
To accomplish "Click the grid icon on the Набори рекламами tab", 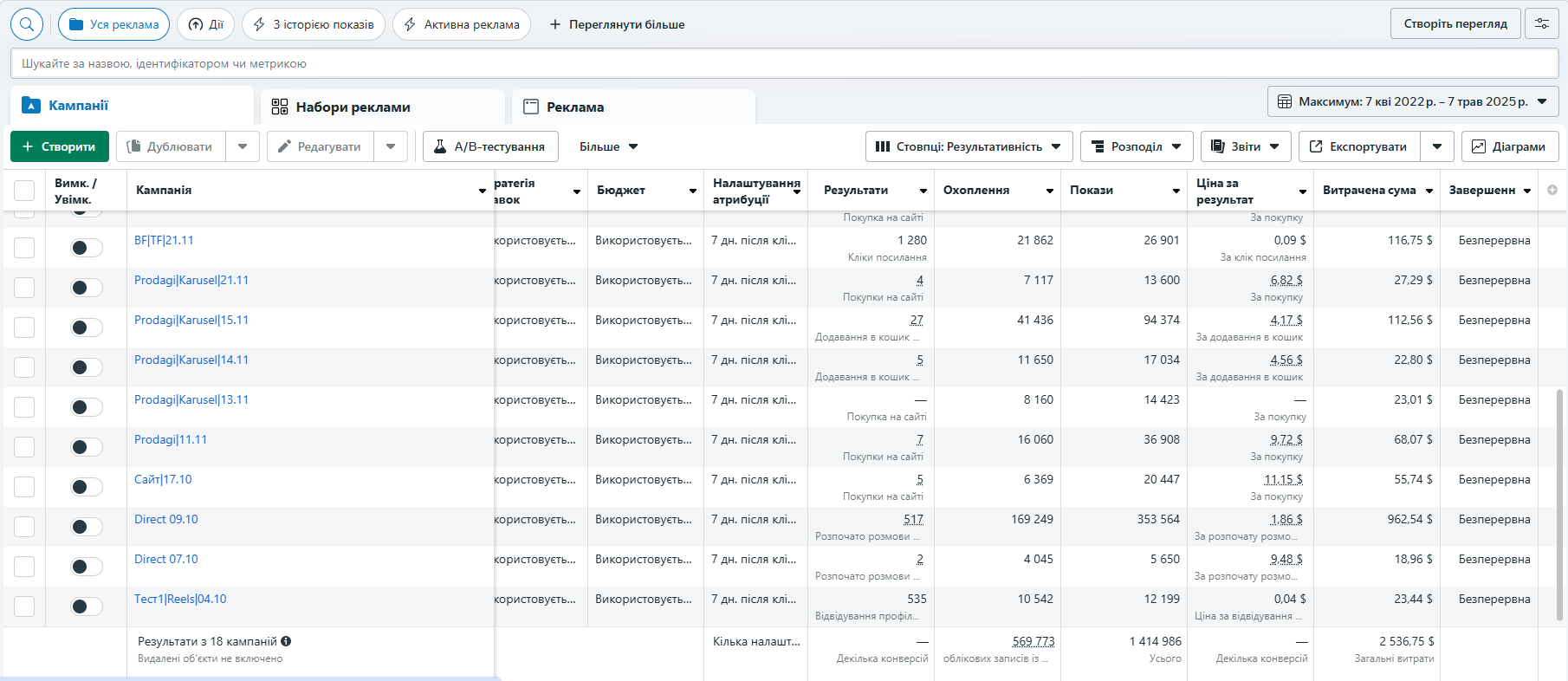I will pyautogui.click(x=280, y=107).
